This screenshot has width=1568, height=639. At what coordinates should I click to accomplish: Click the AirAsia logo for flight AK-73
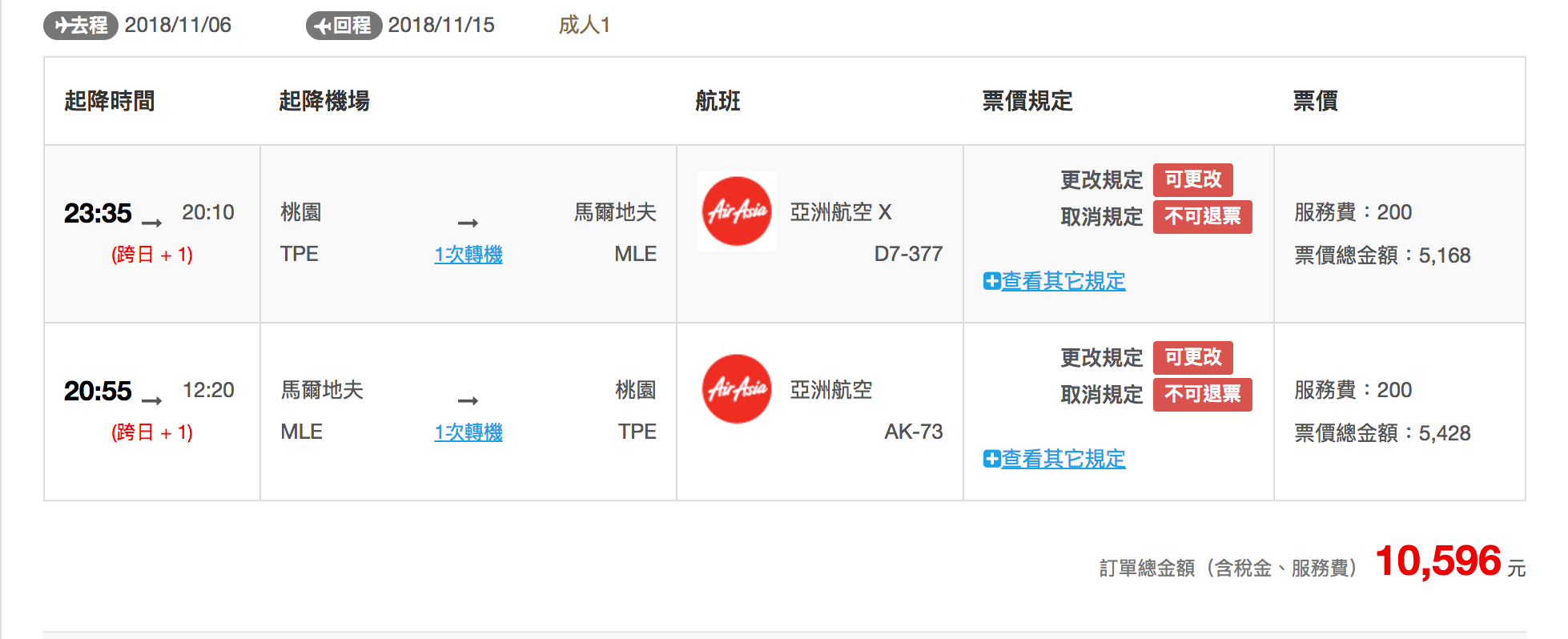(x=737, y=389)
